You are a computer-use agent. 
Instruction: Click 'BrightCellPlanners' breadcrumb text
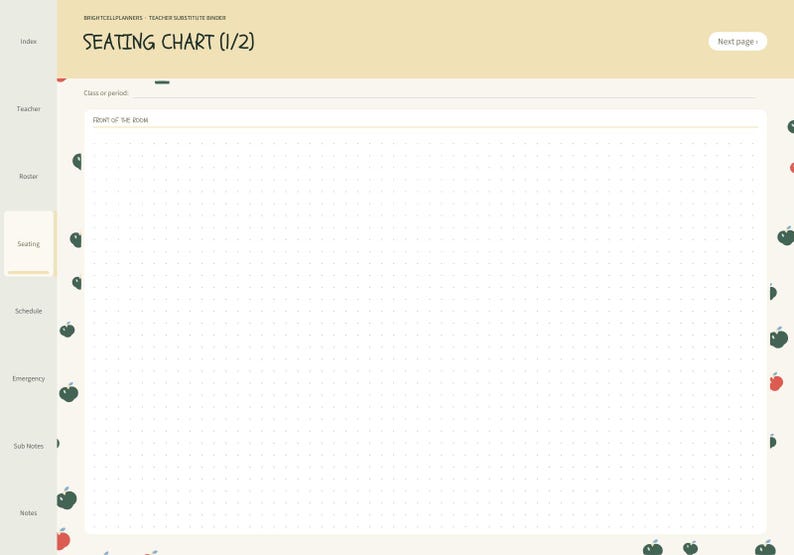[113, 18]
